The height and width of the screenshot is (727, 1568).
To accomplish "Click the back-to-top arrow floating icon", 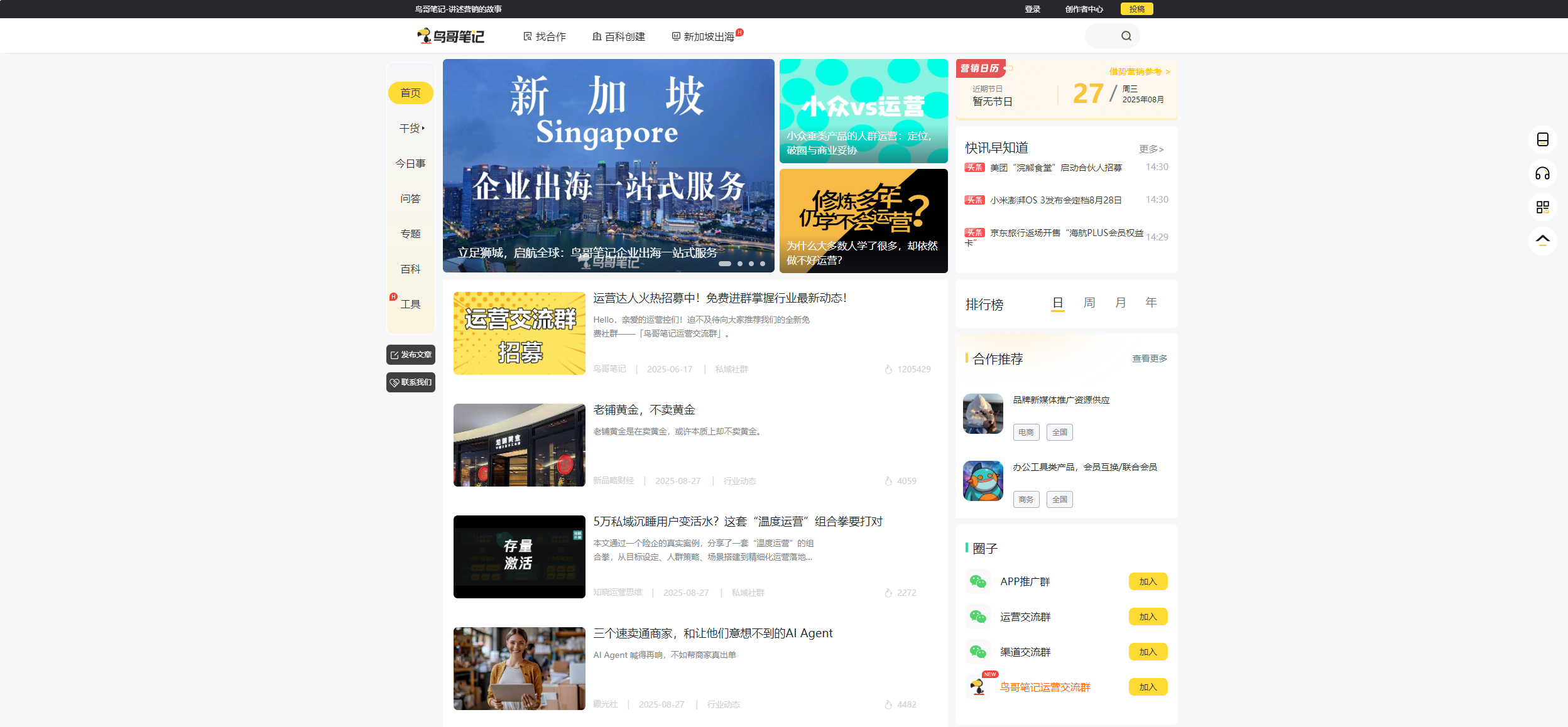I will click(x=1542, y=239).
